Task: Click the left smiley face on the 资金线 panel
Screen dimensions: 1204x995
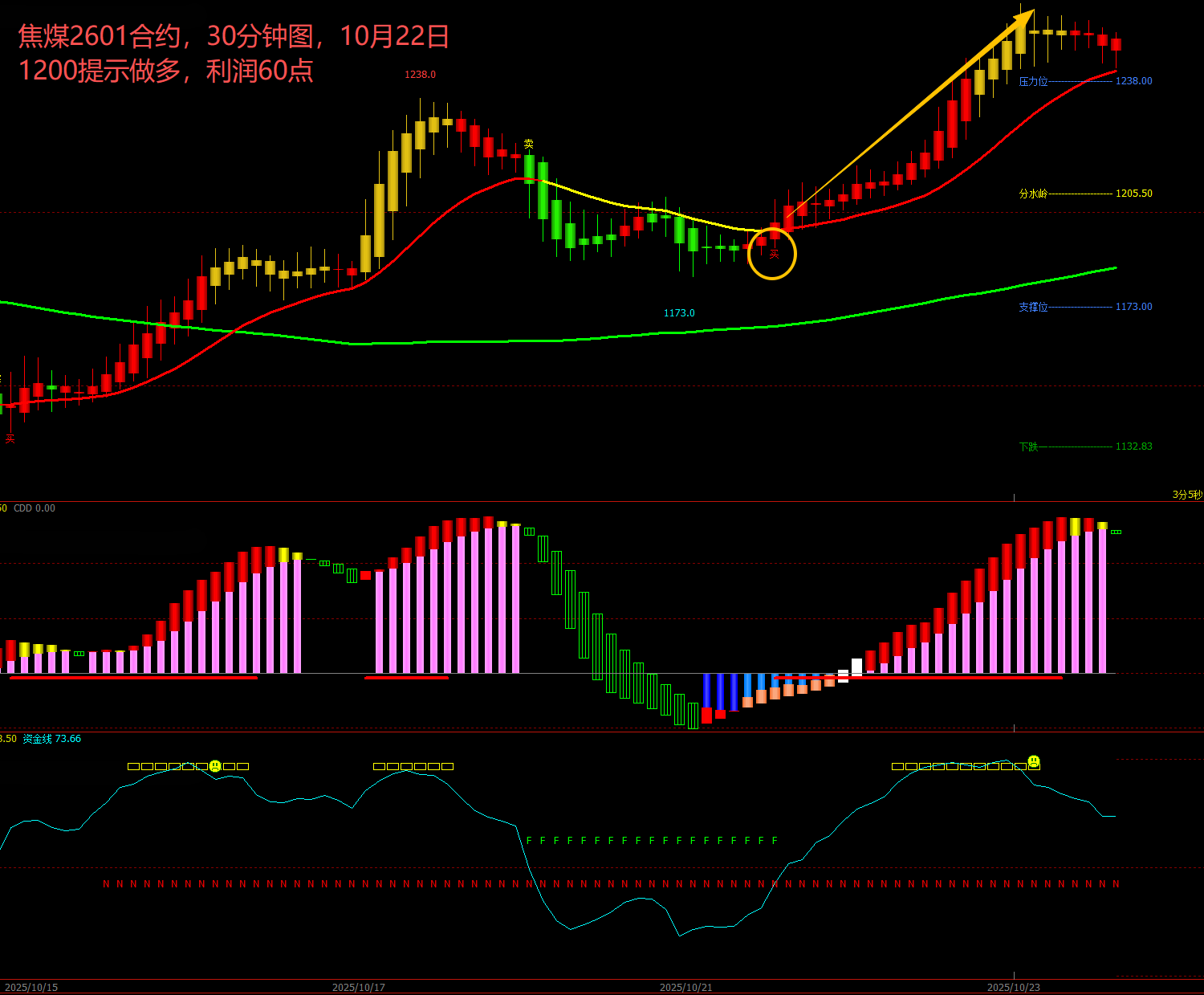Action: point(215,766)
